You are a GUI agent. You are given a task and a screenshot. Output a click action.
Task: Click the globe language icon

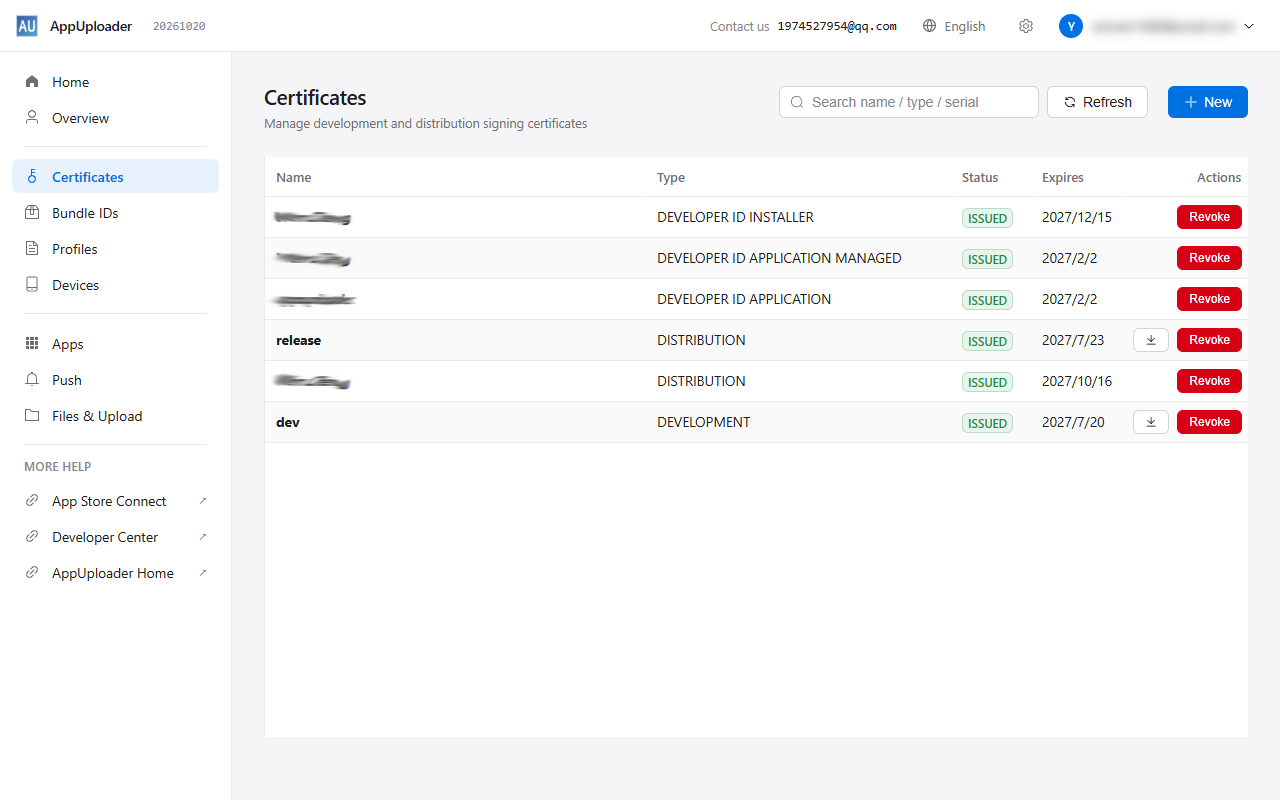pos(930,26)
